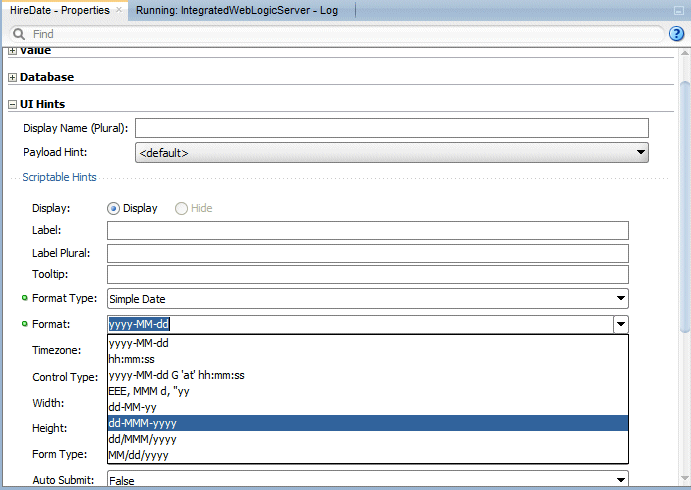Click the Label input field
The height and width of the screenshot is (490, 691).
coord(368,230)
